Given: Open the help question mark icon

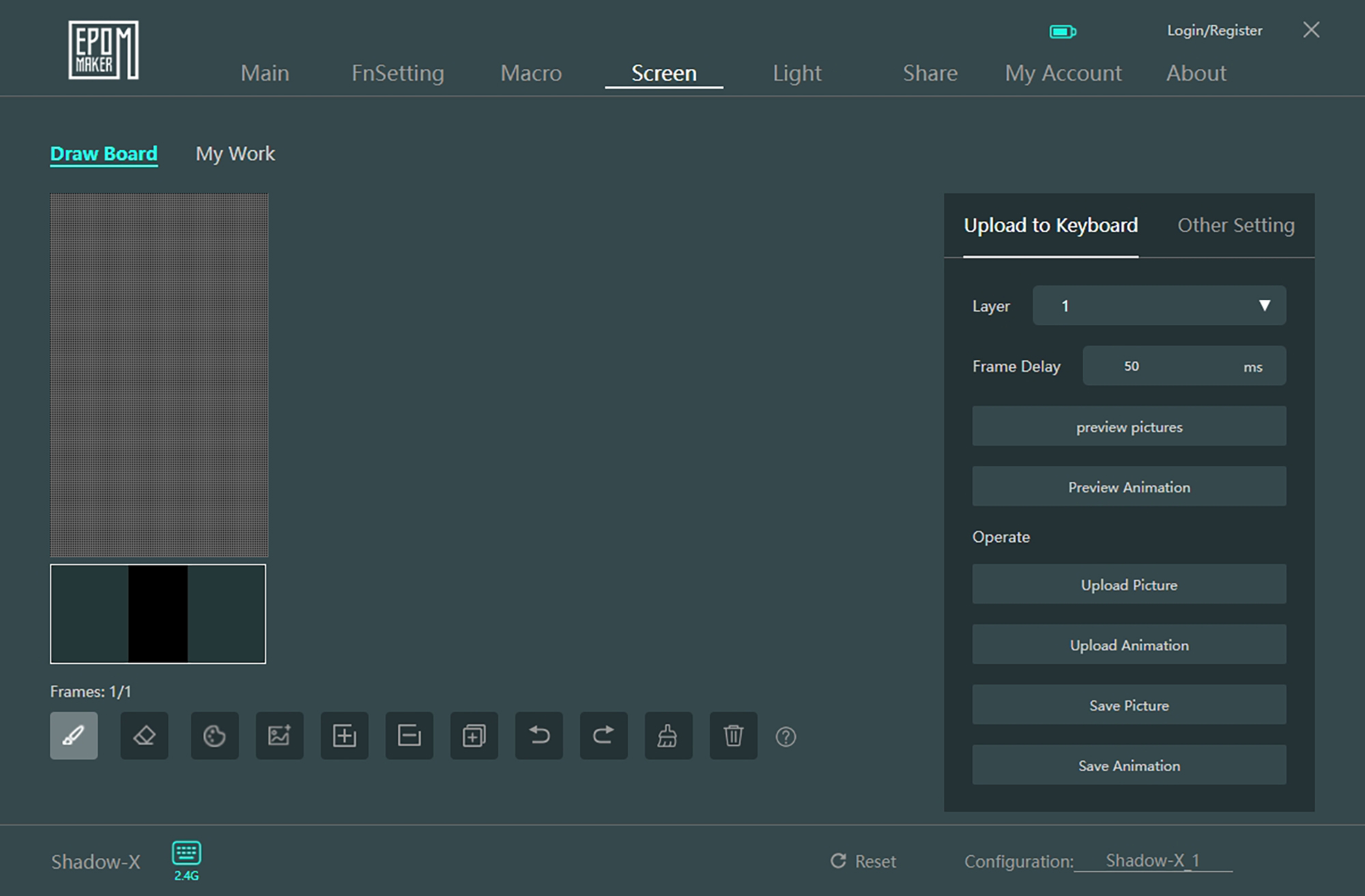Looking at the screenshot, I should coord(786,737).
